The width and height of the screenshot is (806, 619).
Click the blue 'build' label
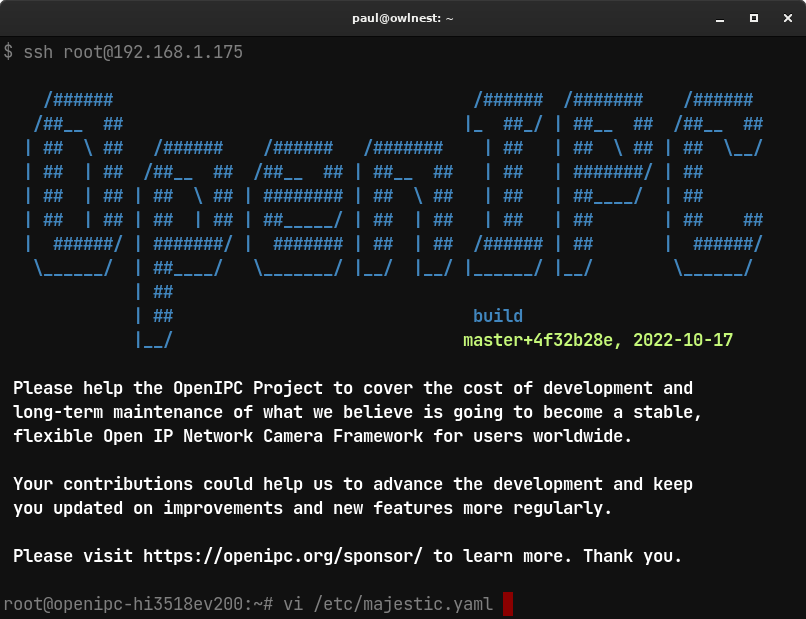[x=497, y=316]
